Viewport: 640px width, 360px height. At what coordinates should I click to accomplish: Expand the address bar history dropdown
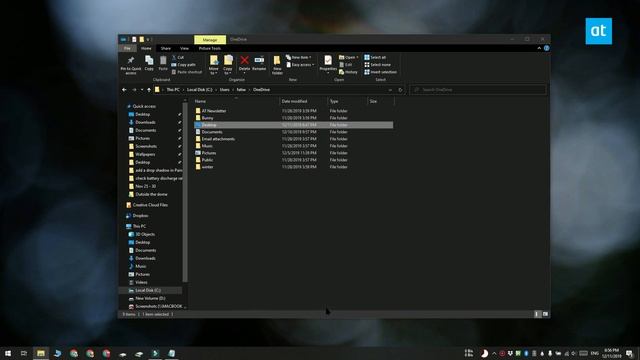pos(390,90)
